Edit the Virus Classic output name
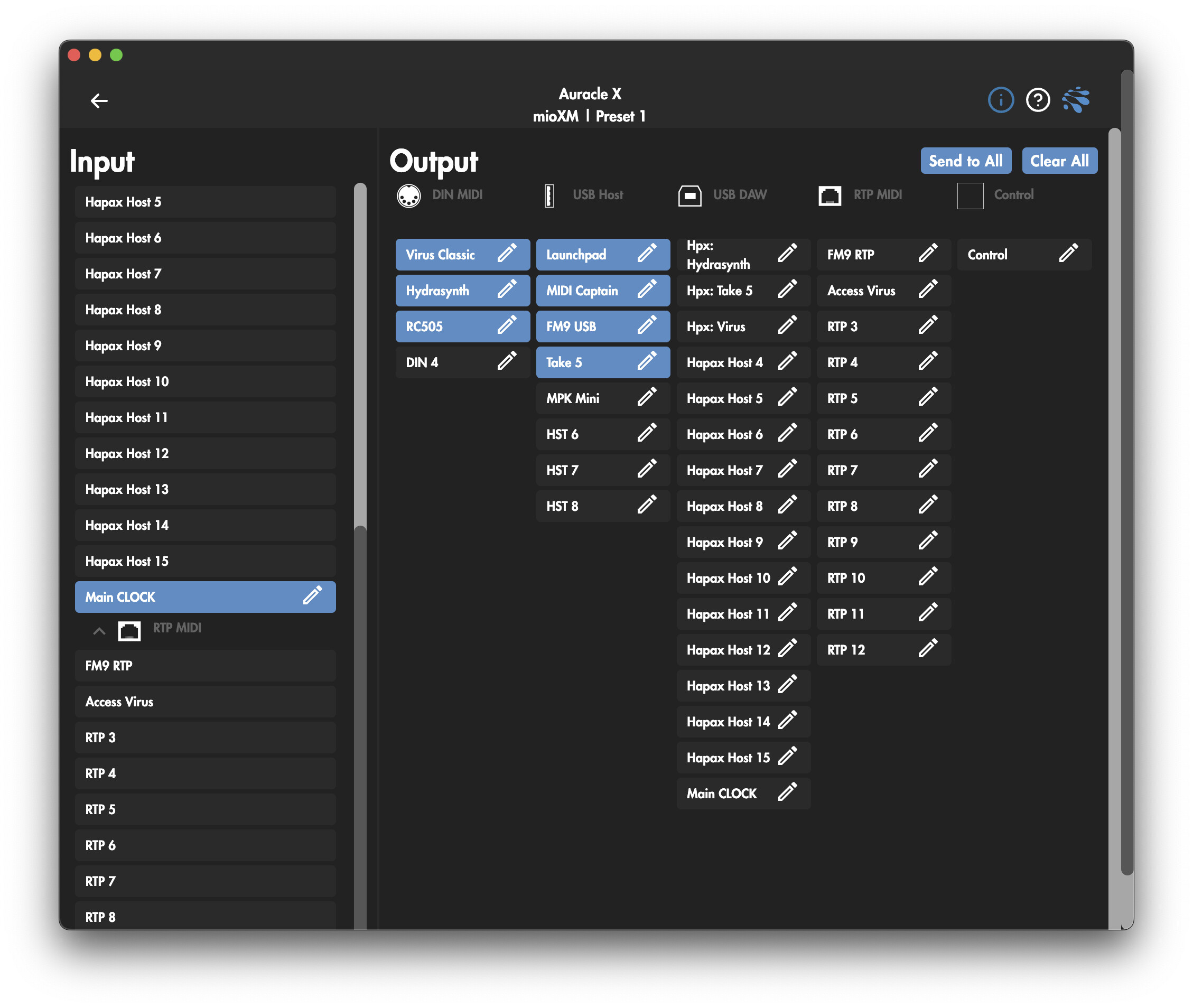Image resolution: width=1193 pixels, height=1008 pixels. (x=506, y=254)
